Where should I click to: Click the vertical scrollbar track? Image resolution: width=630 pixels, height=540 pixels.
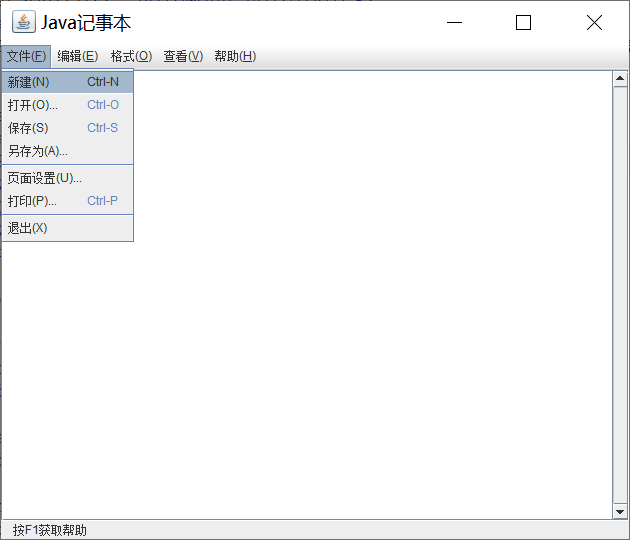pos(620,295)
